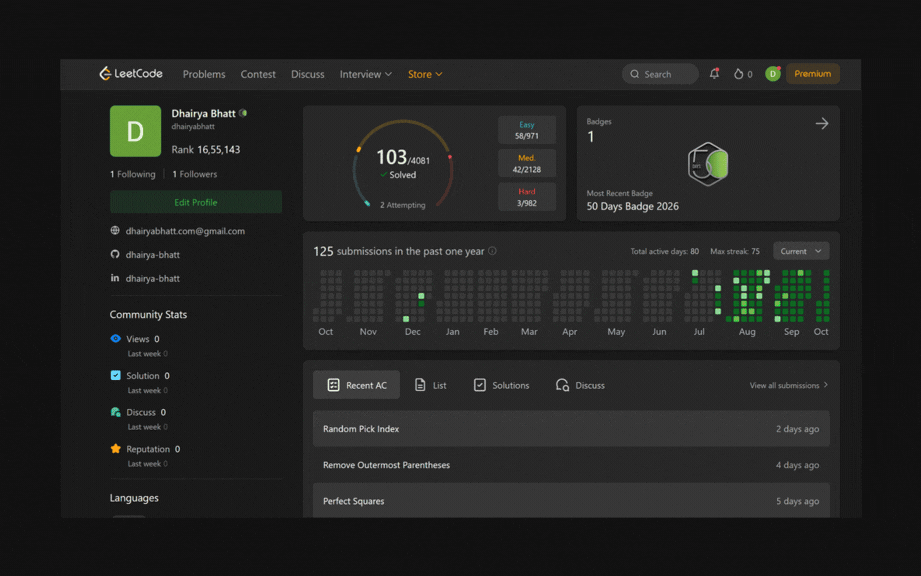The height and width of the screenshot is (576, 921).
Task: Click the search magnifier icon
Action: (634, 74)
